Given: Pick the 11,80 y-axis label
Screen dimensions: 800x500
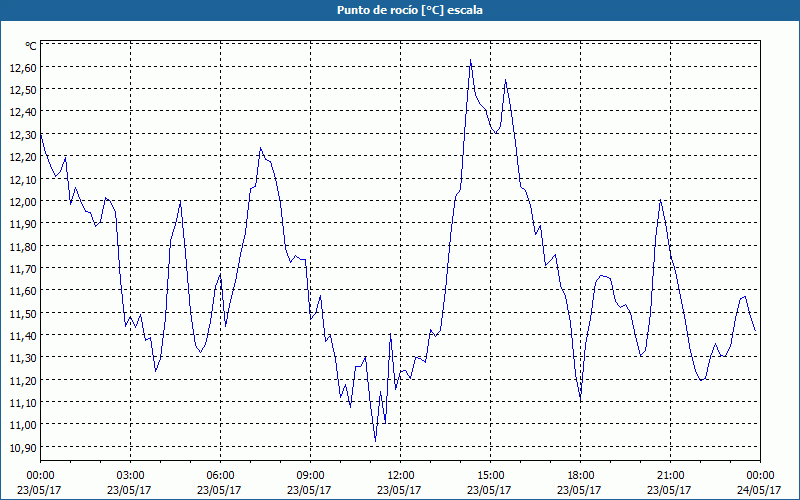Looking at the screenshot, I should [x=23, y=246].
